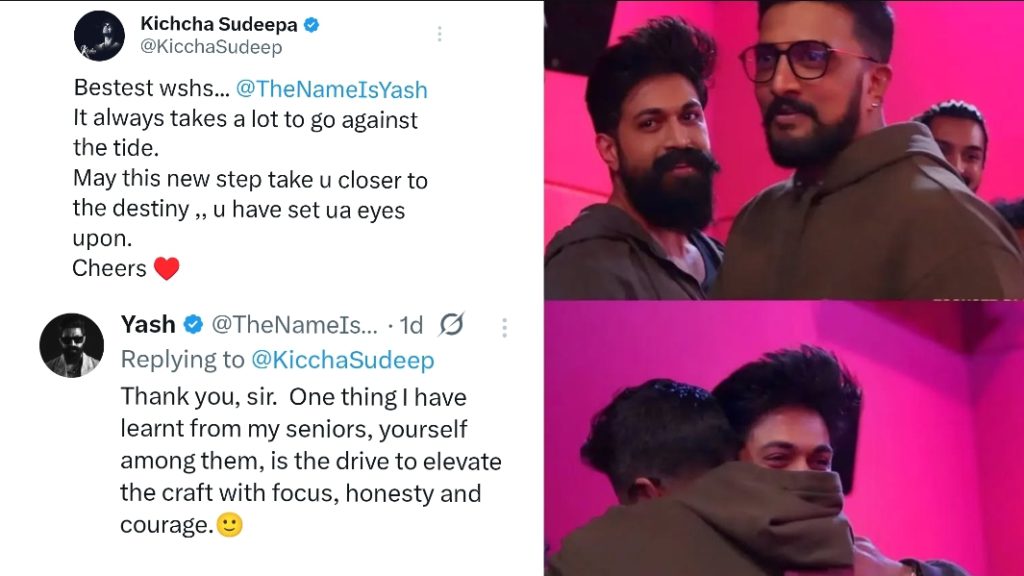This screenshot has width=1024, height=576.
Task: Open Yash's reply text starting Thank you, sir
Action: pos(311,460)
